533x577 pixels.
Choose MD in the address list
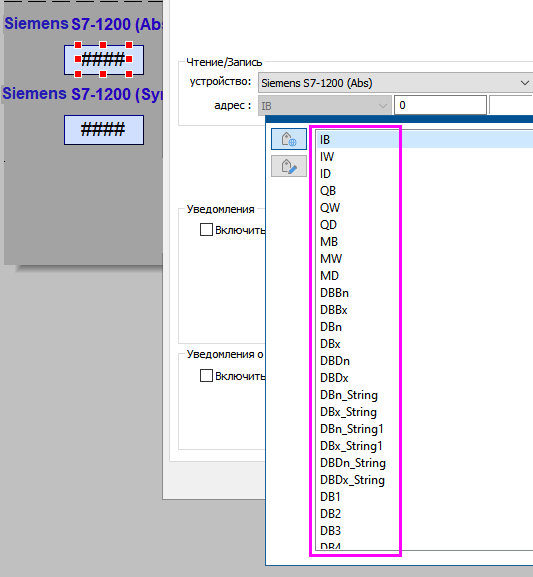[425, 276]
